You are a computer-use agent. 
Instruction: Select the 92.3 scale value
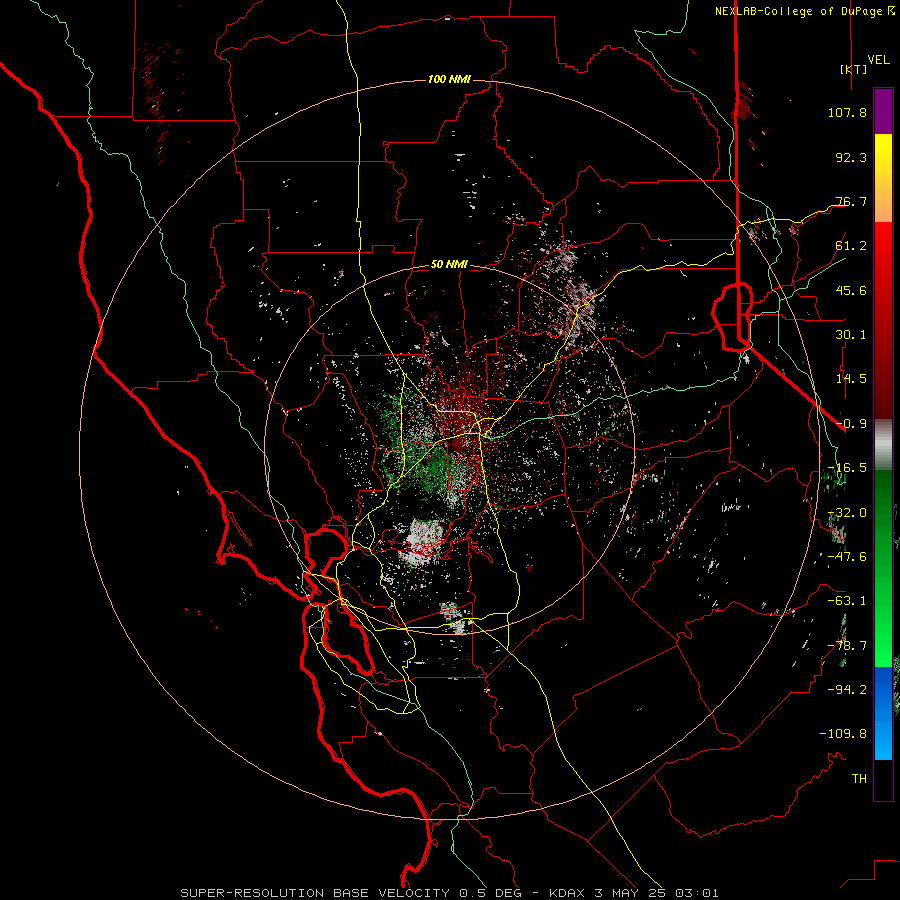[x=851, y=157]
